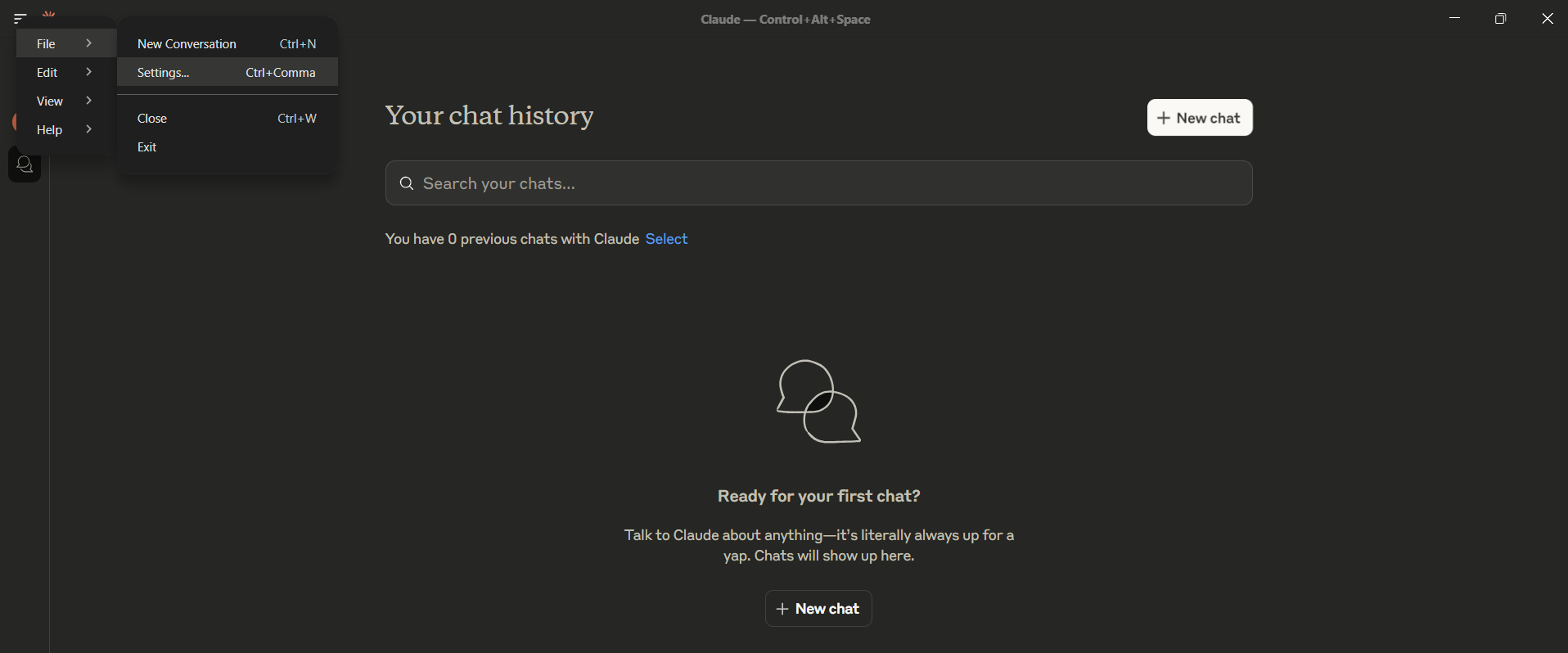Minimize the Claude window
The width and height of the screenshot is (1568, 653).
point(1454,18)
